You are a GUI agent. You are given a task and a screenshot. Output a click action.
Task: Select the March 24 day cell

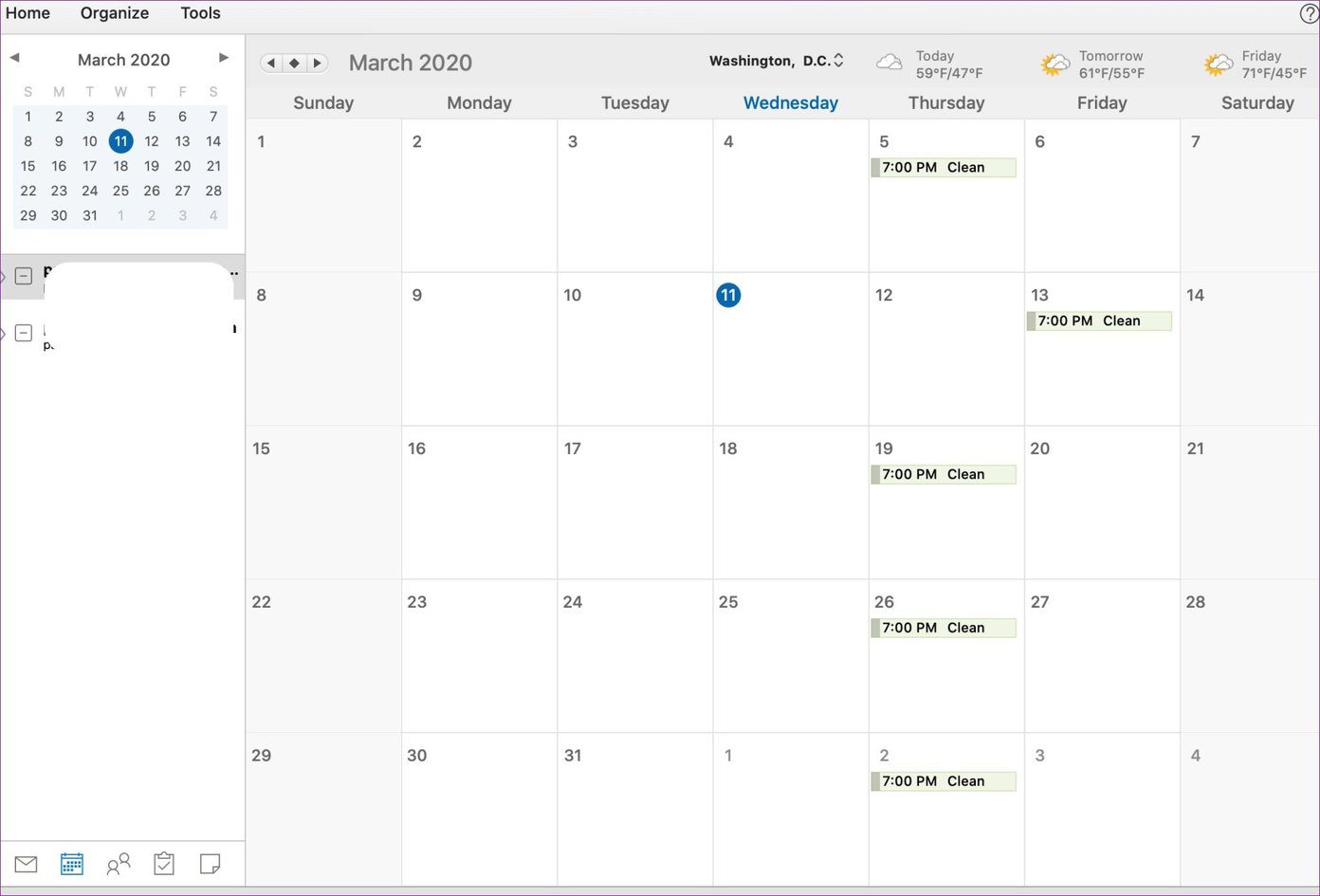coord(635,656)
